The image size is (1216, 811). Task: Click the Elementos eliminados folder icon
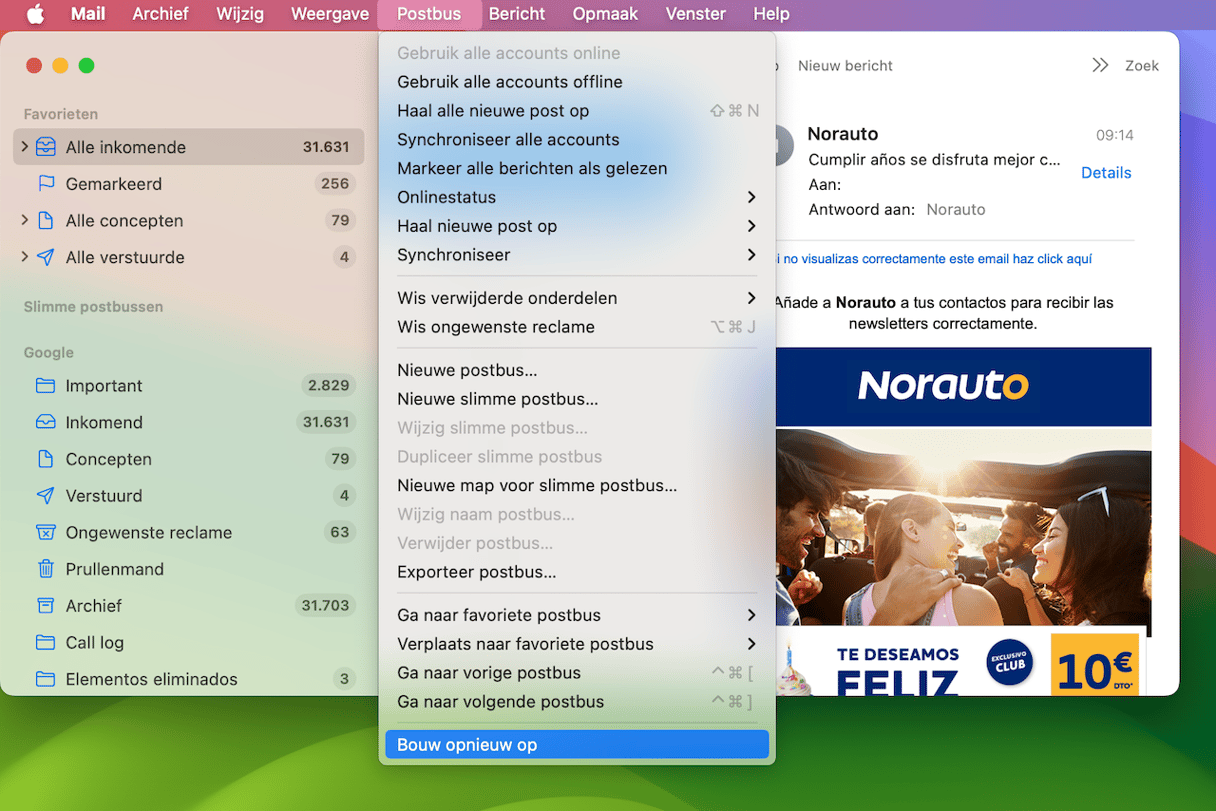(45, 679)
